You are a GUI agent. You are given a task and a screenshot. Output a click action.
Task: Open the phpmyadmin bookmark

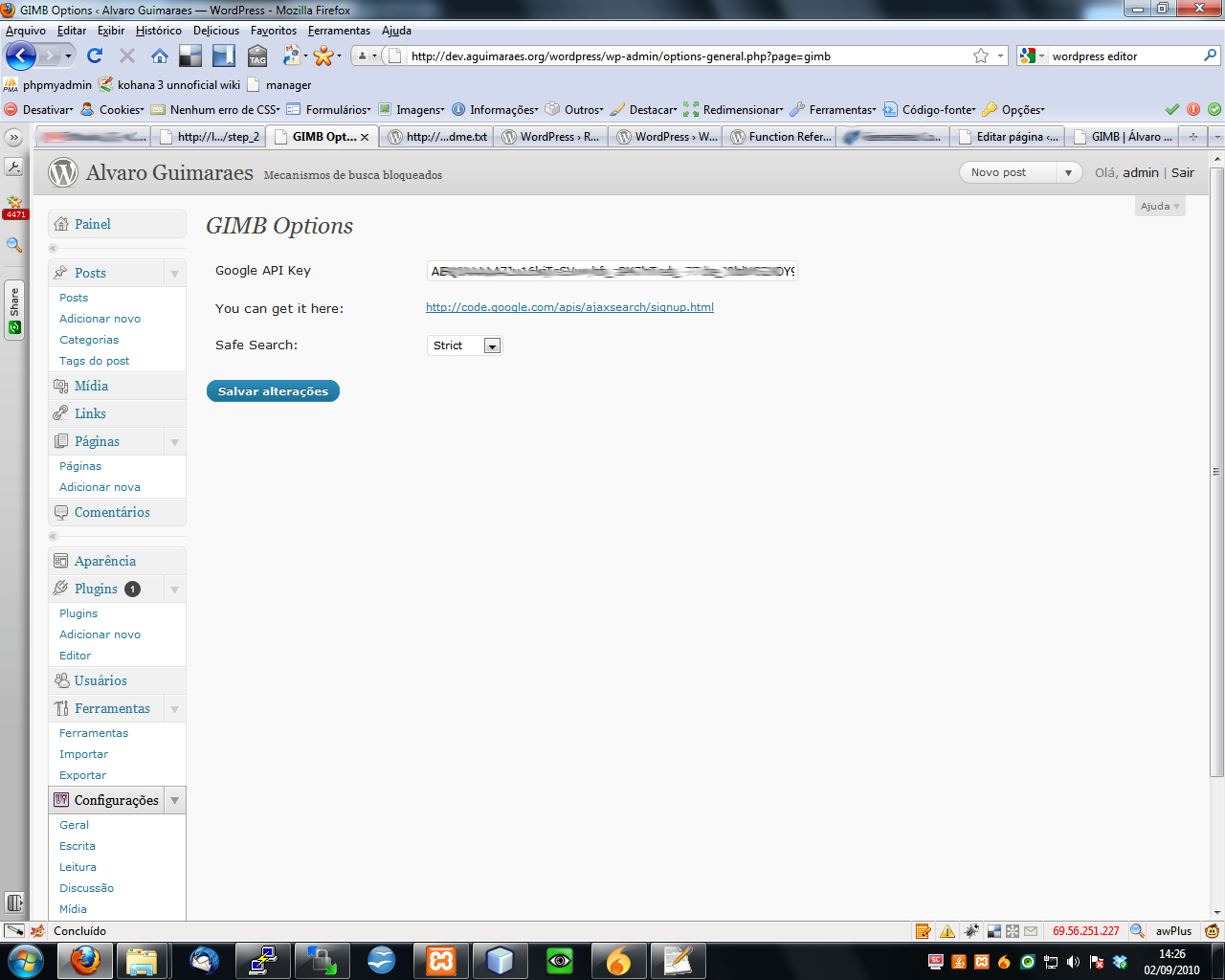(48, 85)
